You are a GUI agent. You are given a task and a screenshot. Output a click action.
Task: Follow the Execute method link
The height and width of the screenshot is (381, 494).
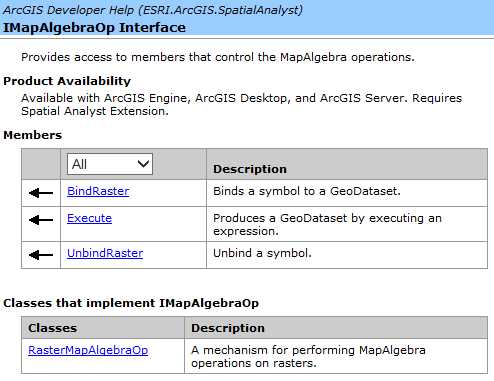(x=89, y=218)
